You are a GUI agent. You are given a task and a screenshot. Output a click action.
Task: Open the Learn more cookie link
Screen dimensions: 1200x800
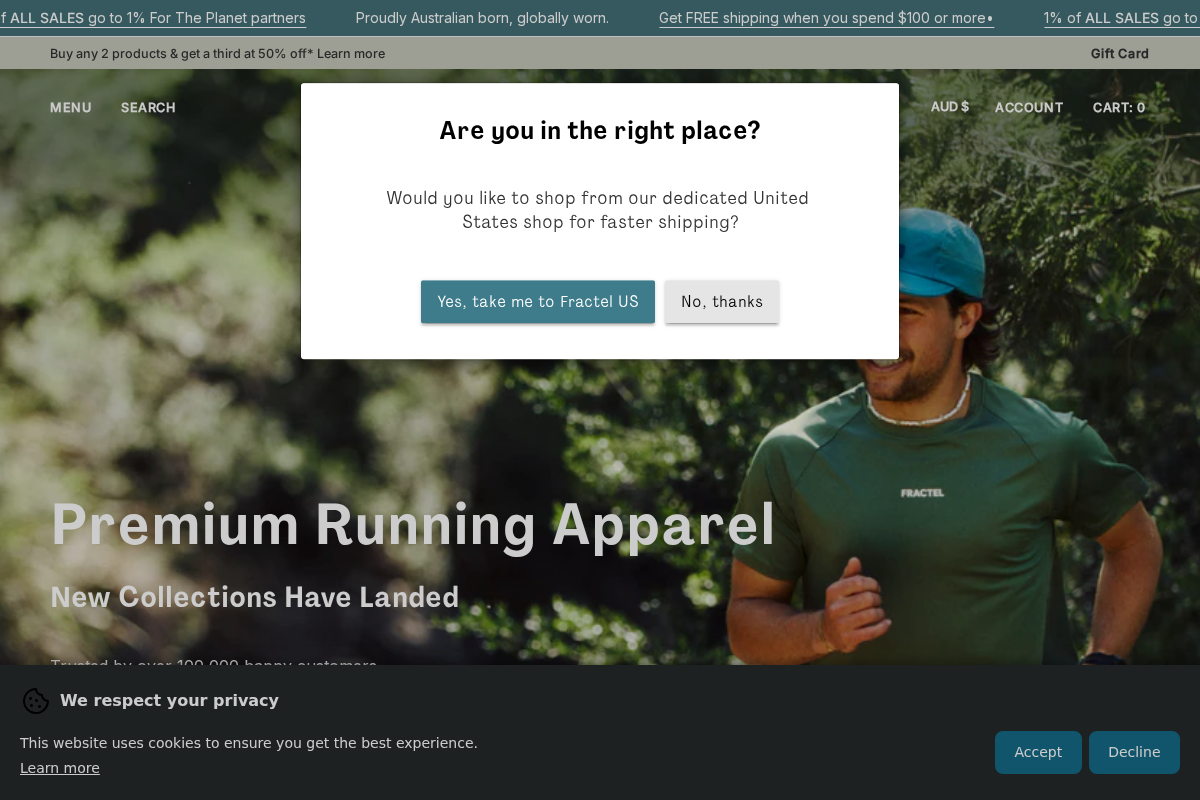(x=60, y=768)
